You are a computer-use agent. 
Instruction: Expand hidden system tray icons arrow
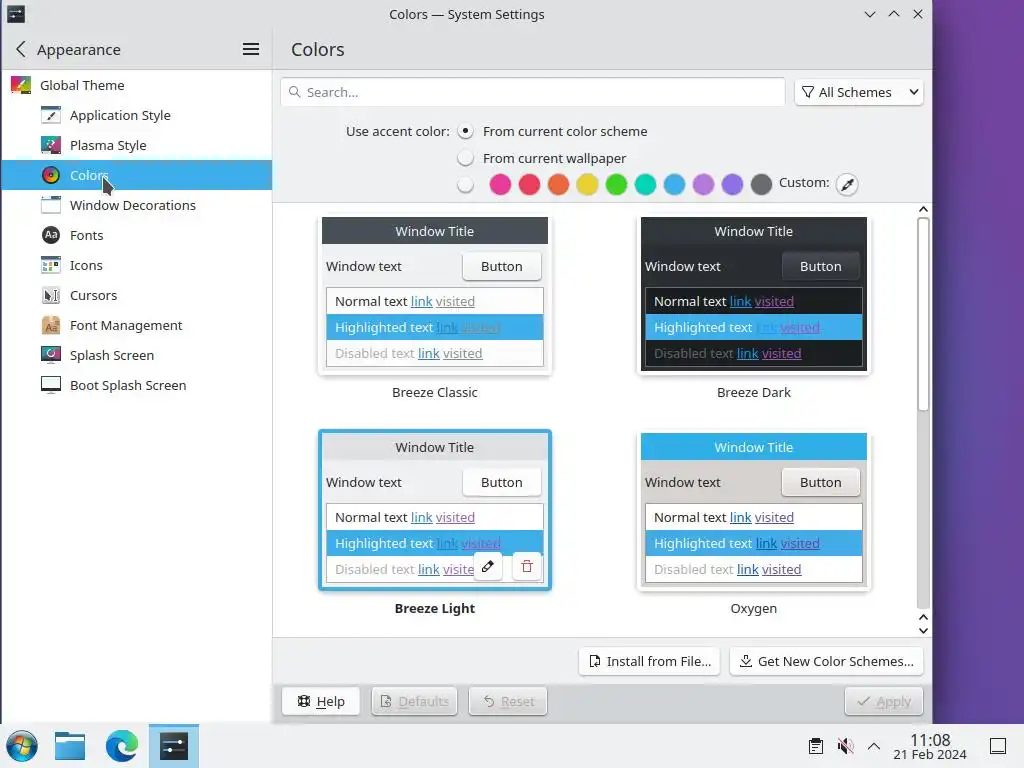coord(874,746)
